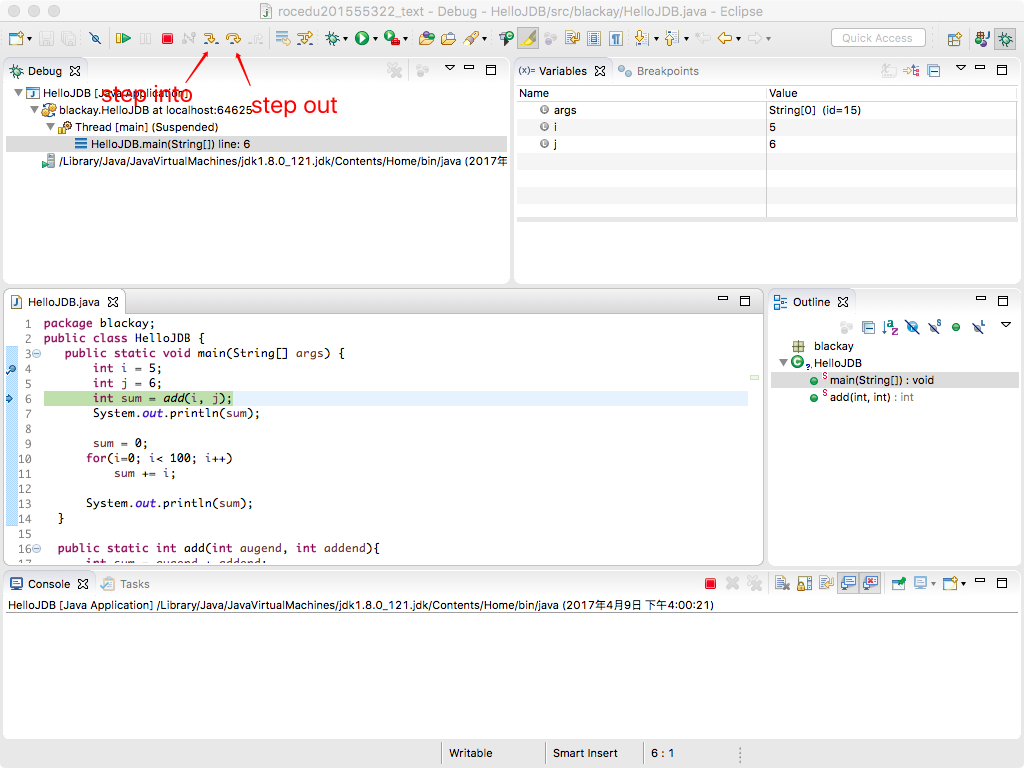
Task: Toggle Show Whitespace Characters icon
Action: (x=616, y=39)
